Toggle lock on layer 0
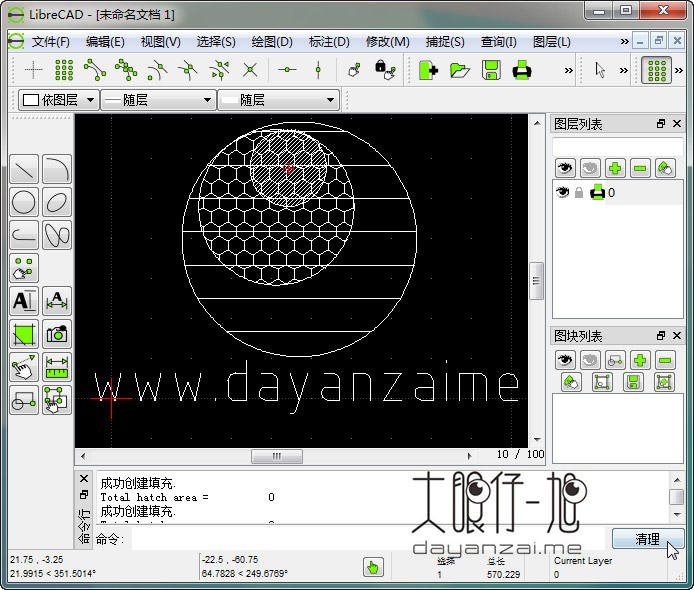 (x=579, y=193)
